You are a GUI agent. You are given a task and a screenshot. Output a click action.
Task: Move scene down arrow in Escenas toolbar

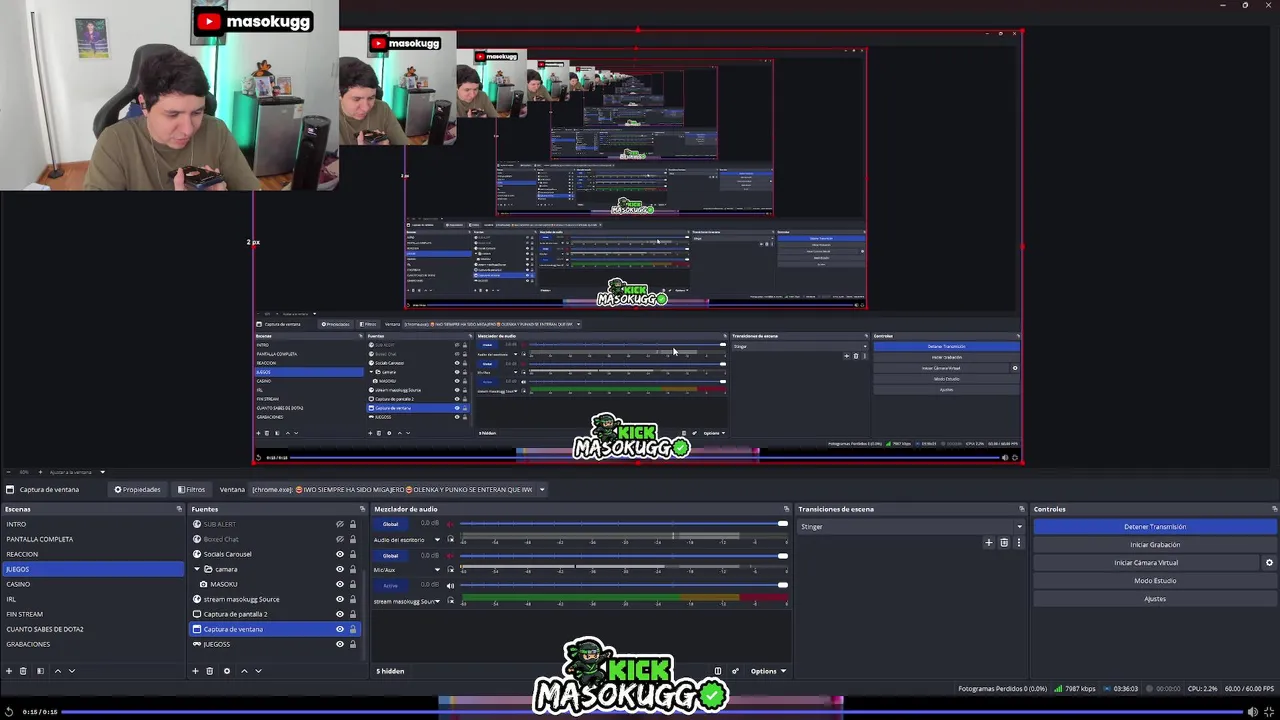coord(71,671)
